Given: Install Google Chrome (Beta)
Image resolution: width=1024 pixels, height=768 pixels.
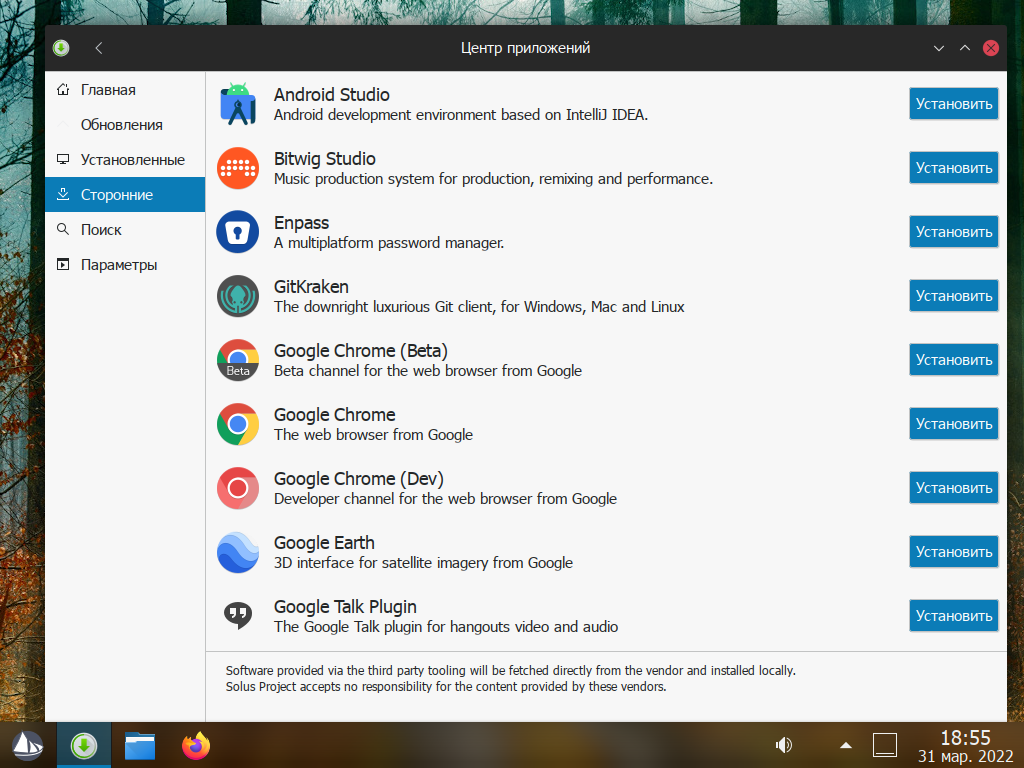Looking at the screenshot, I should tap(953, 360).
